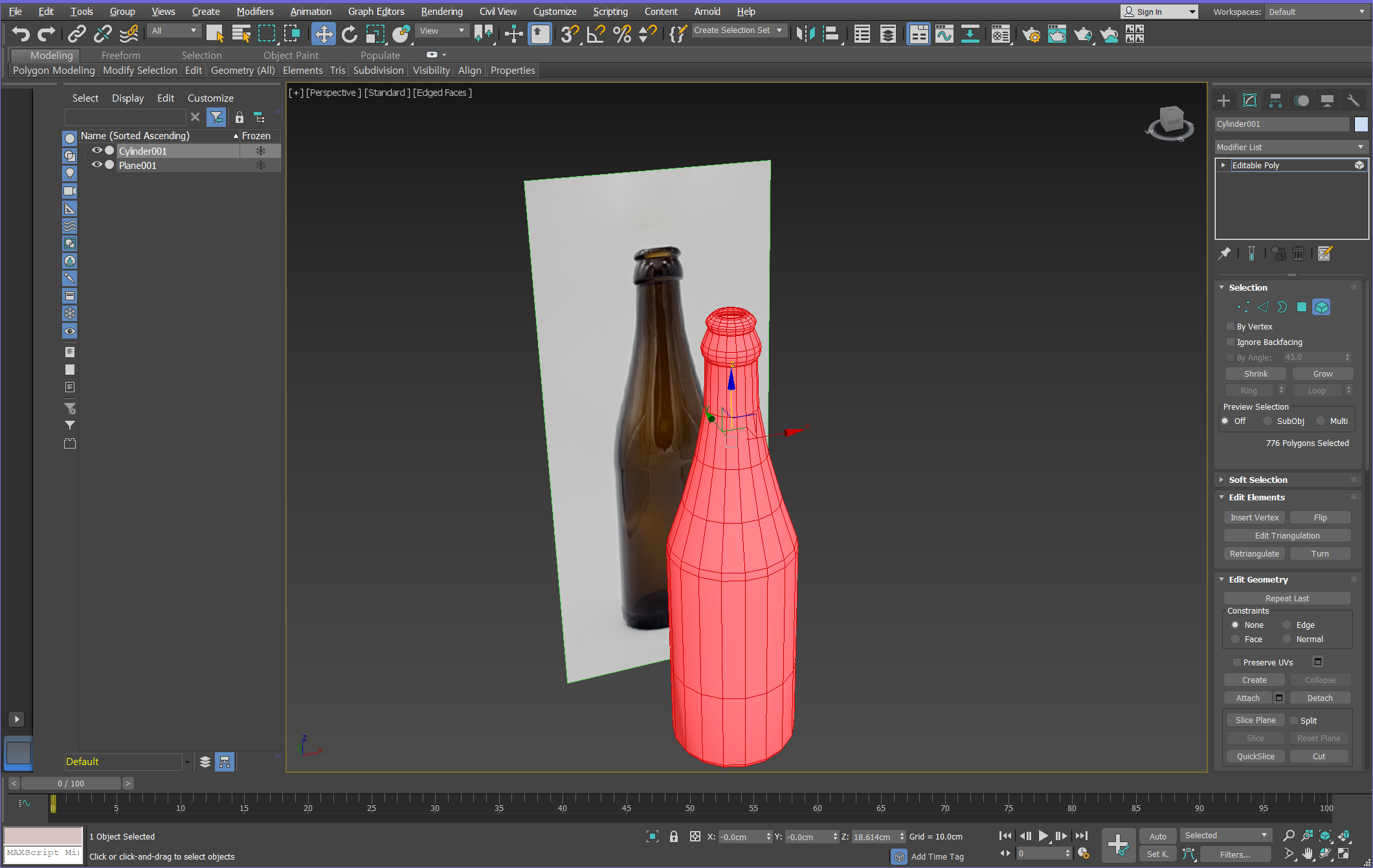The height and width of the screenshot is (868, 1373).
Task: Select the Edge constraint radio button
Action: coord(1287,625)
